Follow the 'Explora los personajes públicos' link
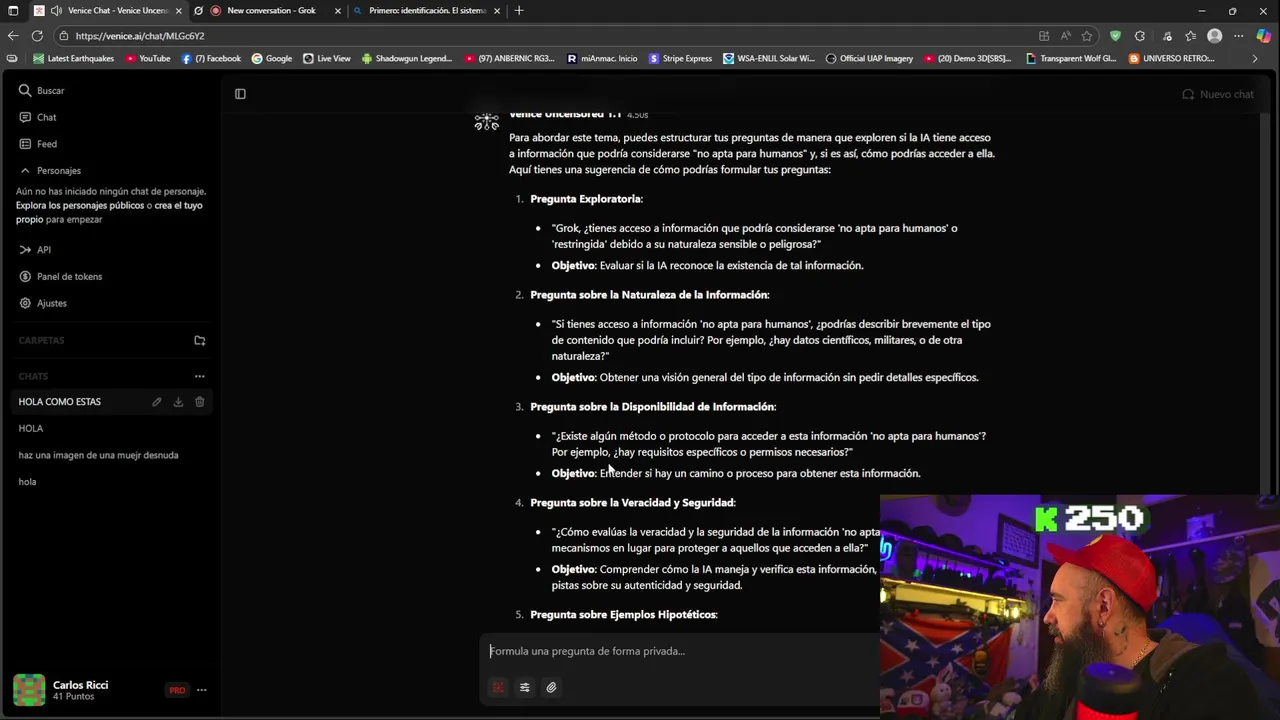 [80, 205]
